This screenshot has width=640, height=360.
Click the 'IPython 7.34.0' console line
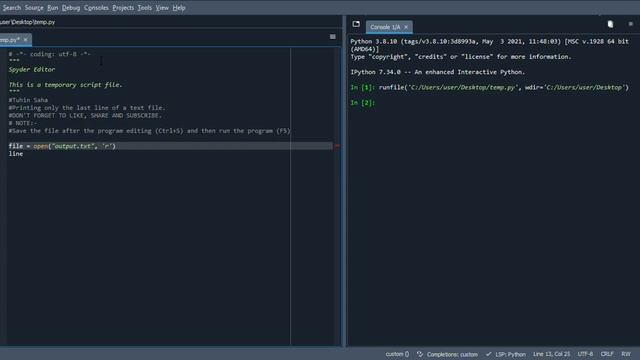point(438,72)
